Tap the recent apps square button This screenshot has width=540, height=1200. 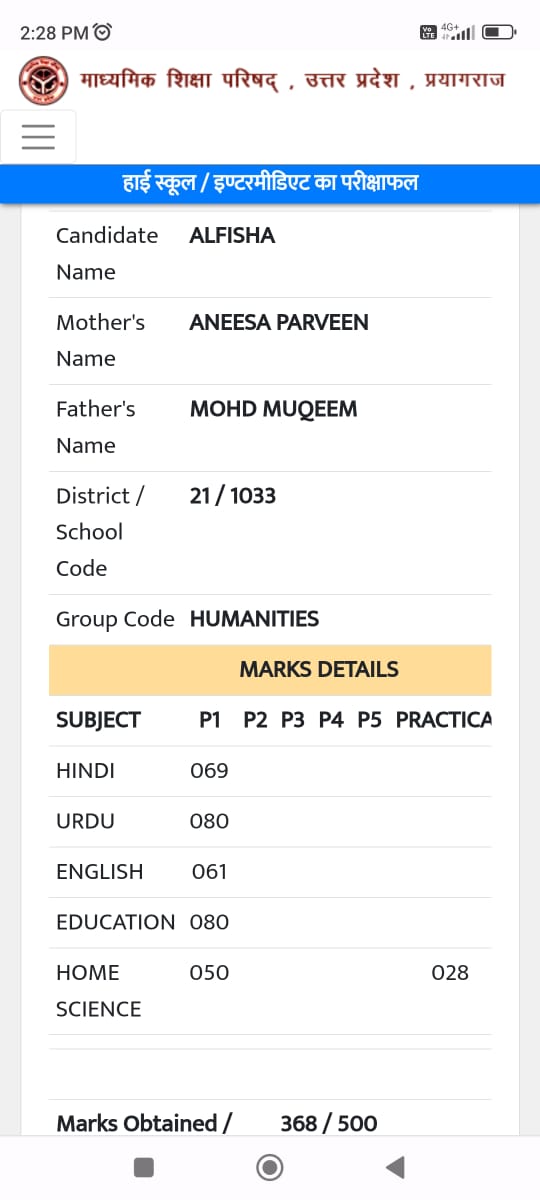(144, 1167)
